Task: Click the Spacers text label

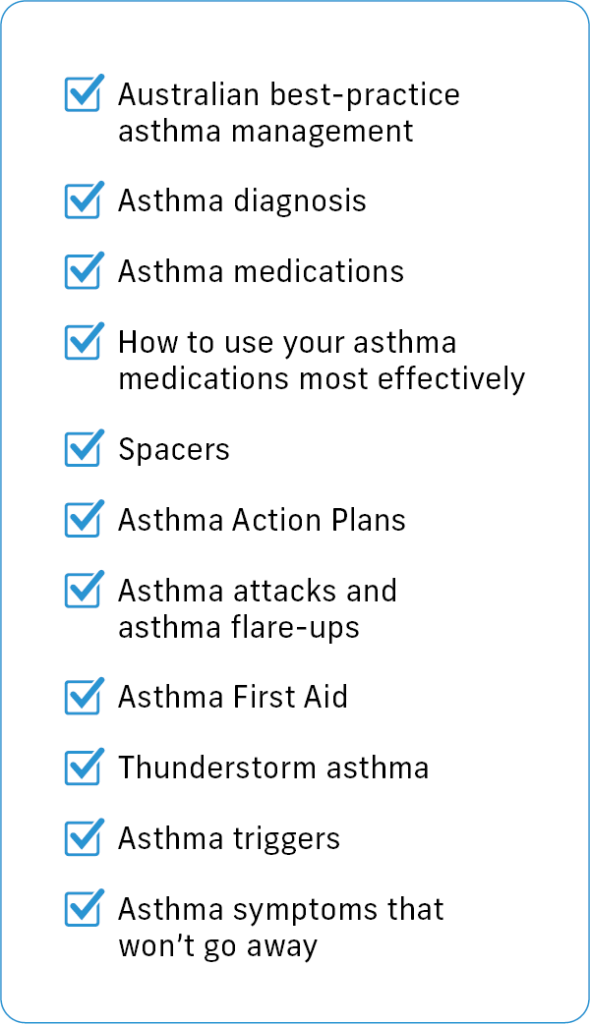Action: click(174, 451)
